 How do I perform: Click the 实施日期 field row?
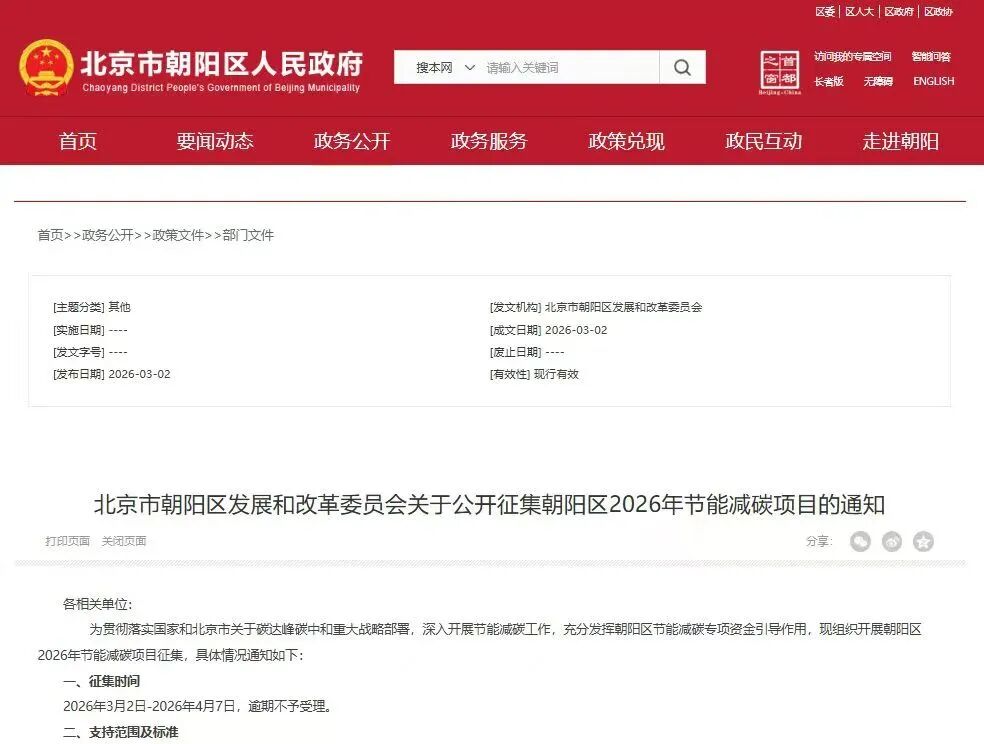point(90,330)
